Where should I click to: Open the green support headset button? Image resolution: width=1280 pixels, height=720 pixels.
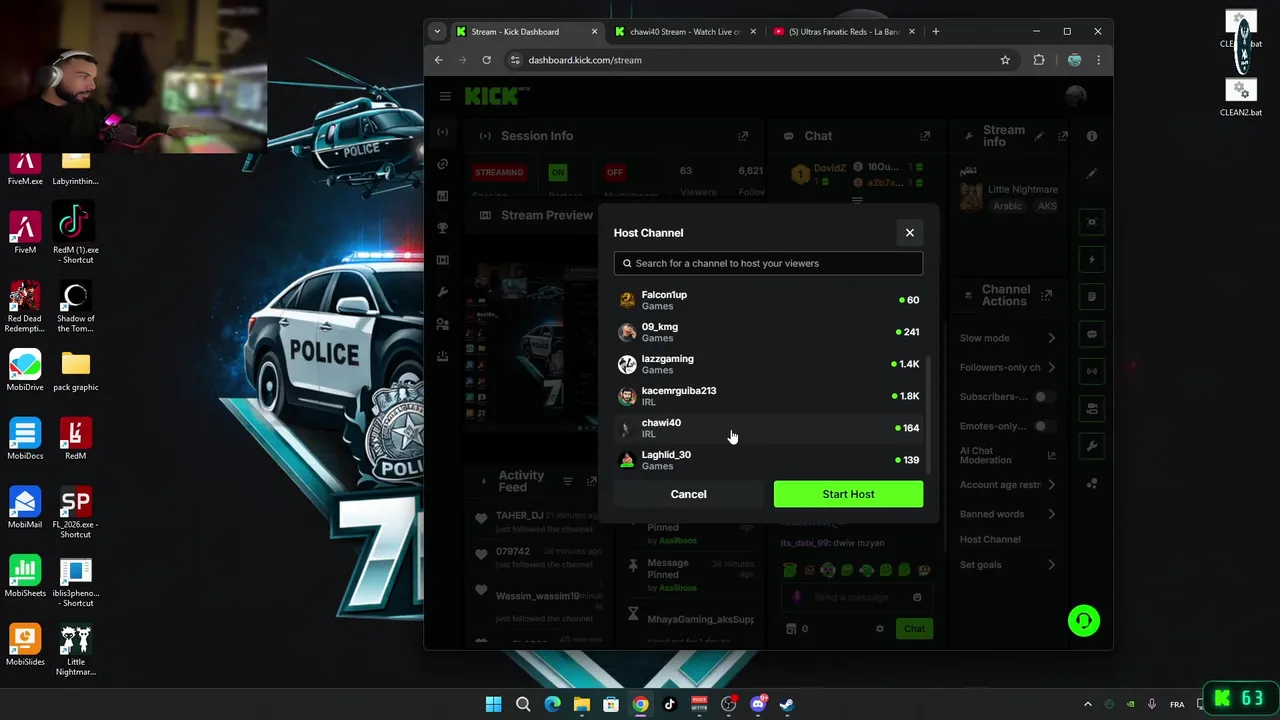1083,621
